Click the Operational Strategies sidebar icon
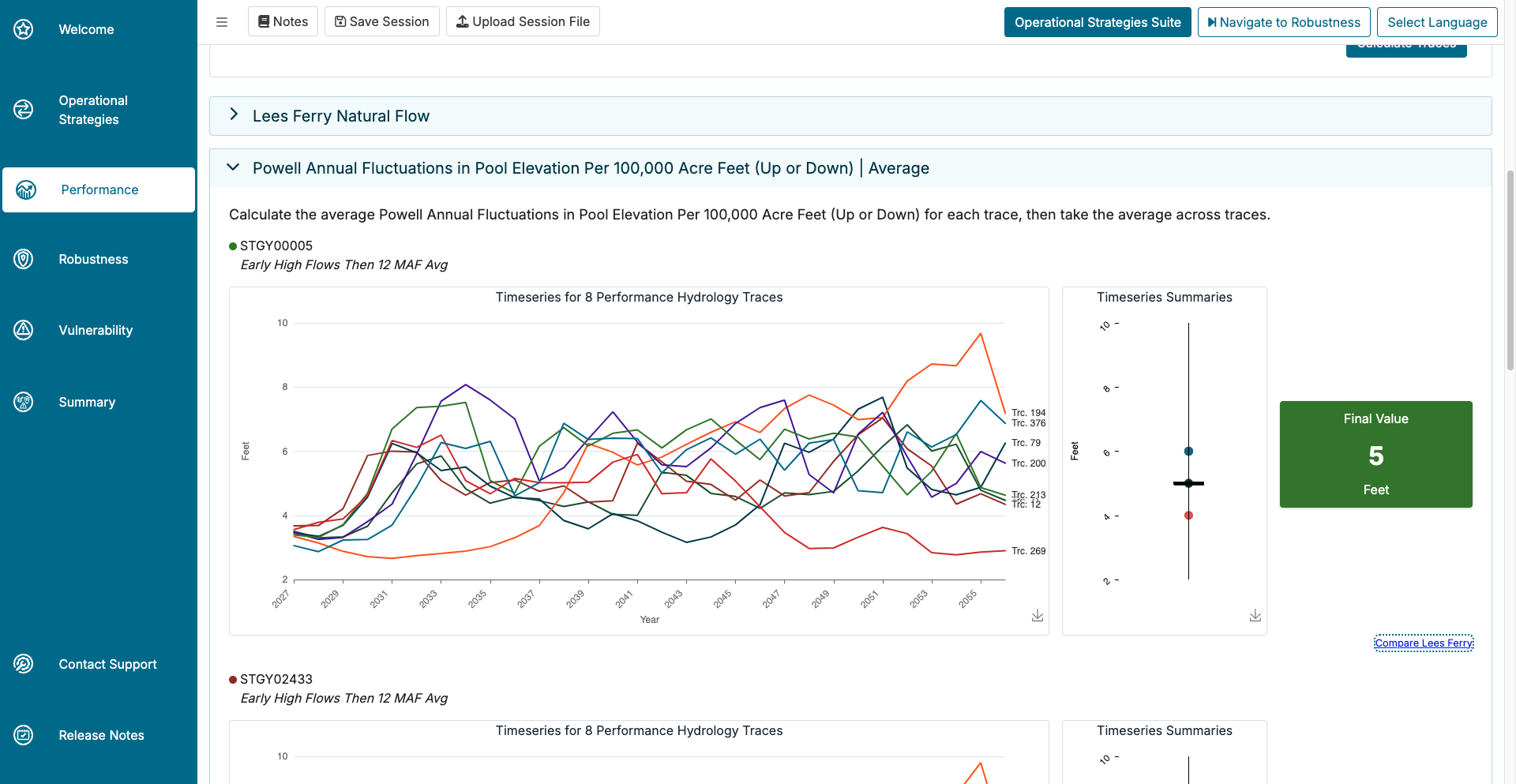 (24, 110)
